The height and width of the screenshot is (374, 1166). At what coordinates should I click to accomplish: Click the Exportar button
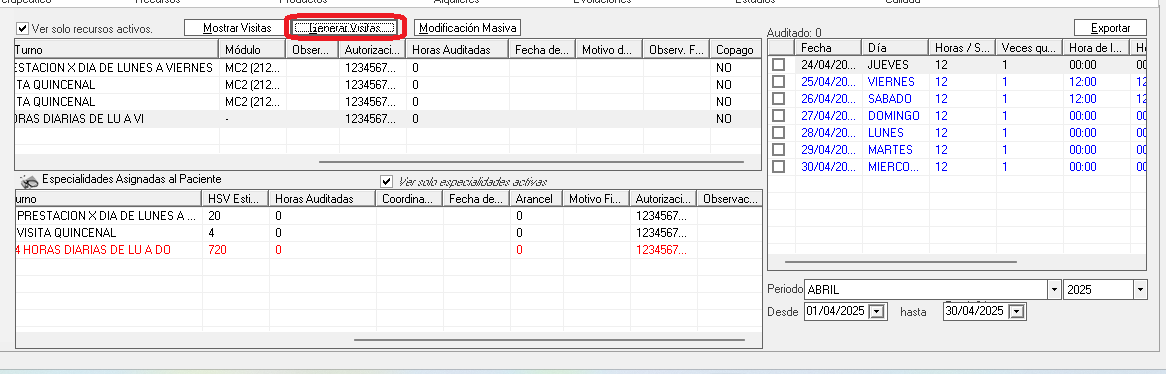click(x=1110, y=28)
